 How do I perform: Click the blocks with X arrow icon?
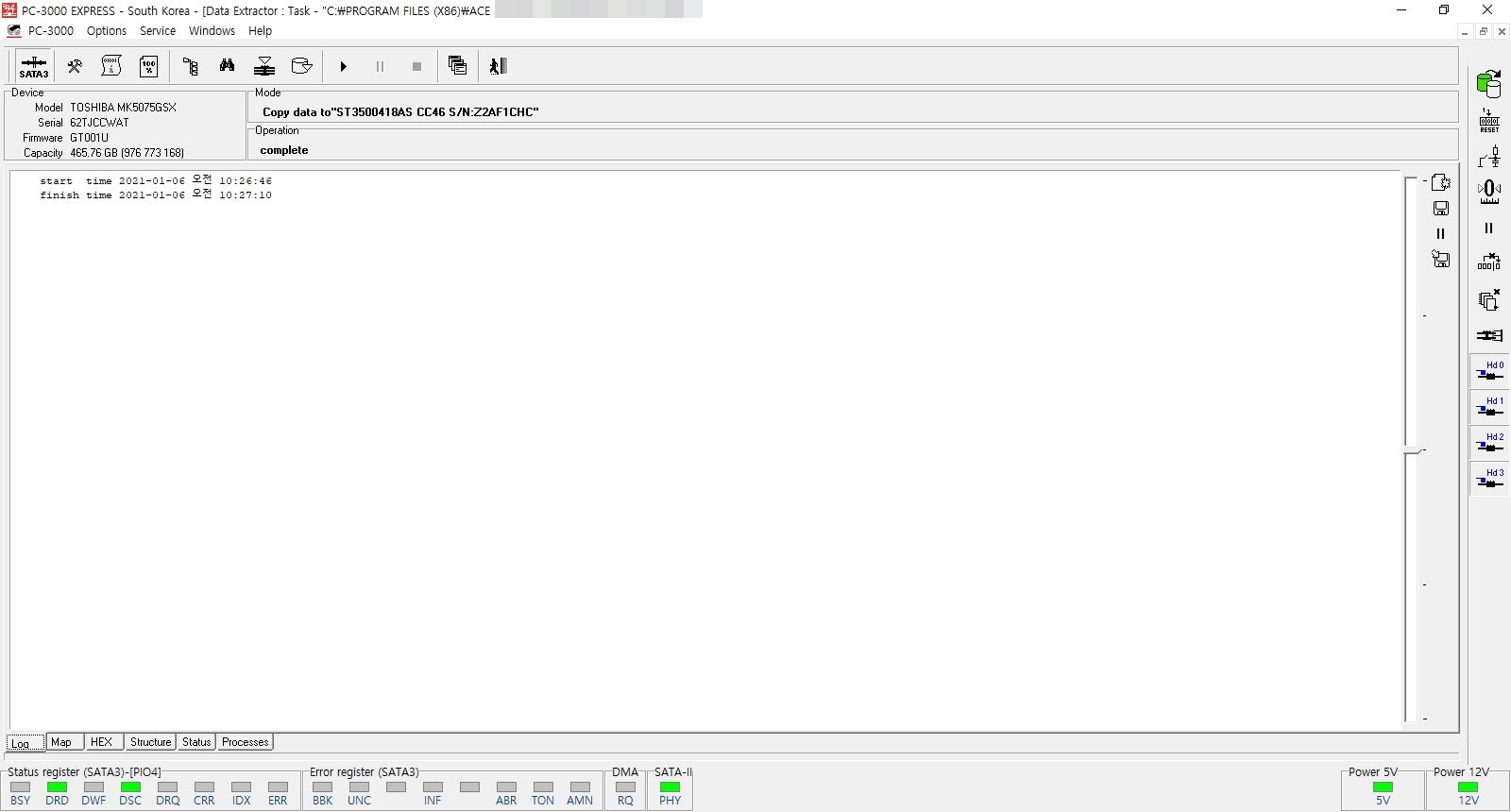coord(1489,262)
